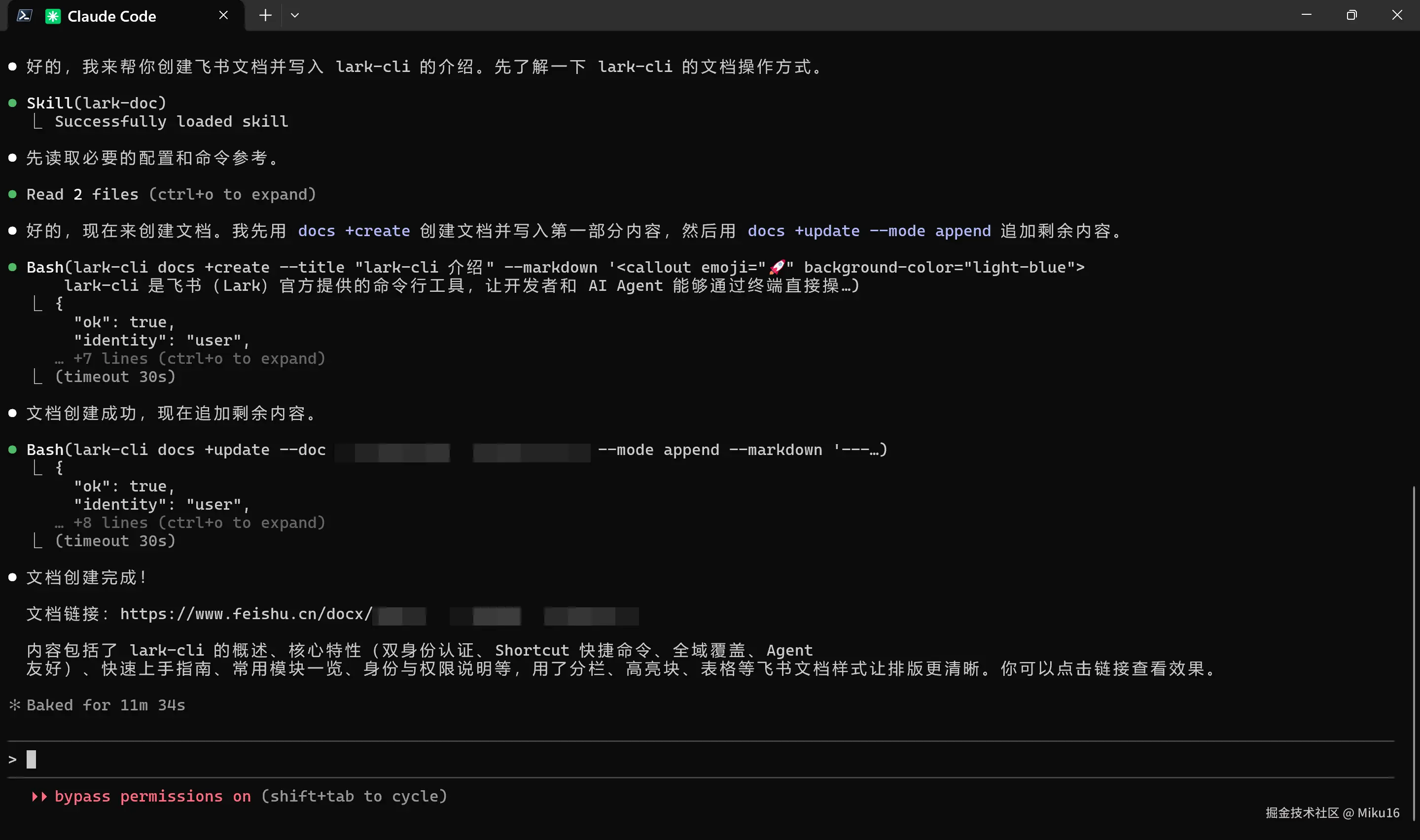This screenshot has height=840, width=1420.
Task: Click the Baked for 11m 34s spinner icon
Action: pos(15,705)
